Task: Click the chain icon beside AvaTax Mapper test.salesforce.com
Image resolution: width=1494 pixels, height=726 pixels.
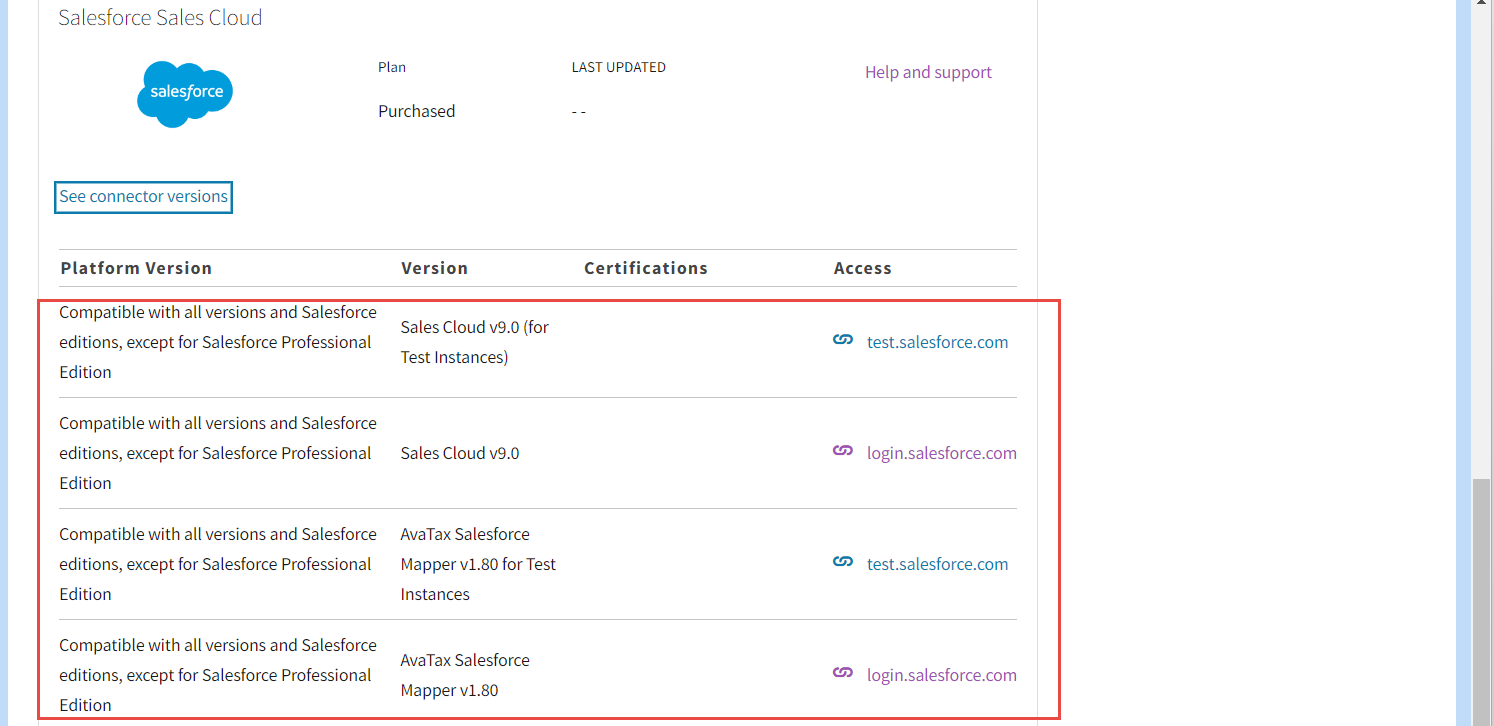Action: (x=843, y=563)
